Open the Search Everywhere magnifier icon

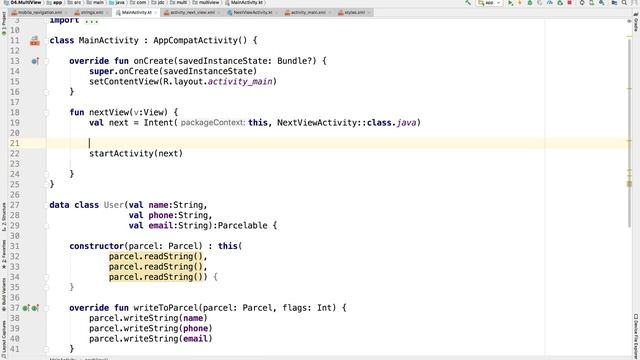click(624, 3)
